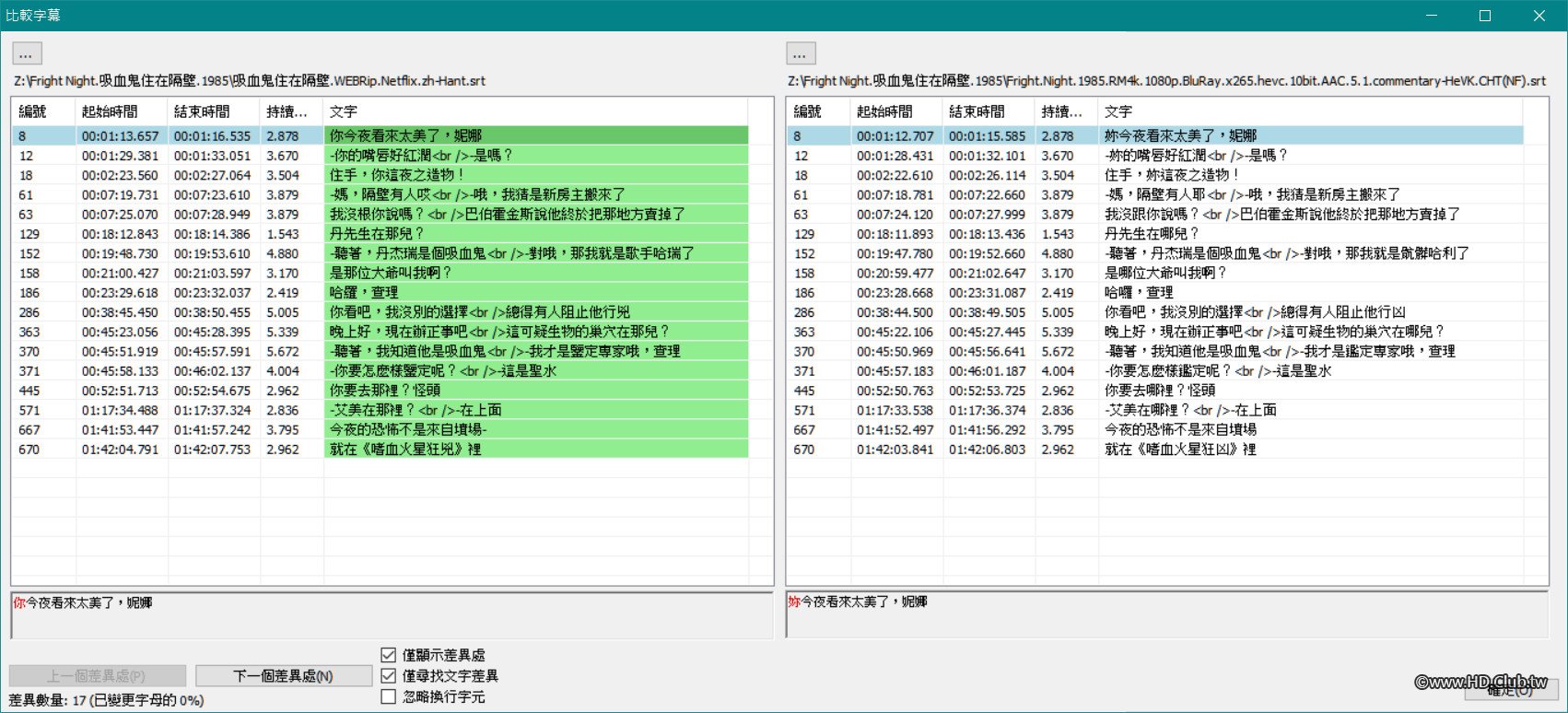Click the 文字 header in the Netflix list
The width and height of the screenshot is (1568, 713).
(x=535, y=111)
